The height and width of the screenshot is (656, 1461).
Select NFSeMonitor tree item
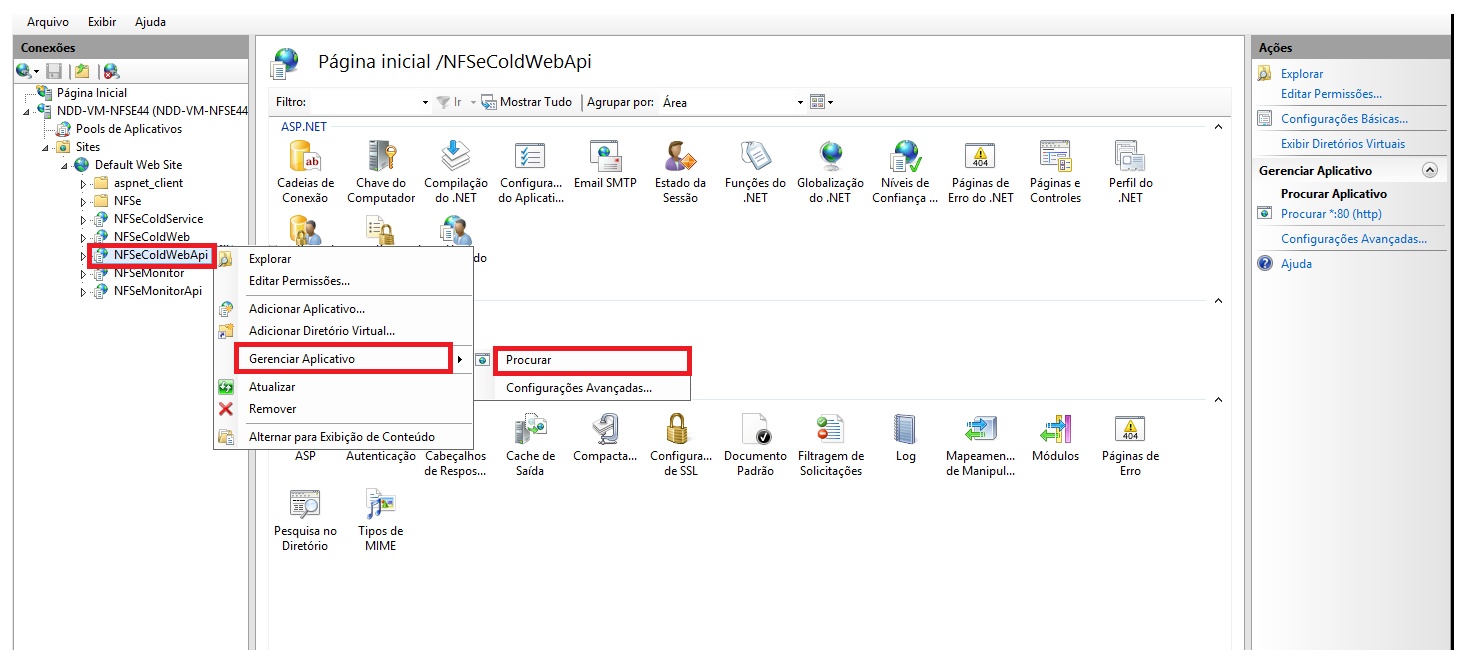[149, 273]
